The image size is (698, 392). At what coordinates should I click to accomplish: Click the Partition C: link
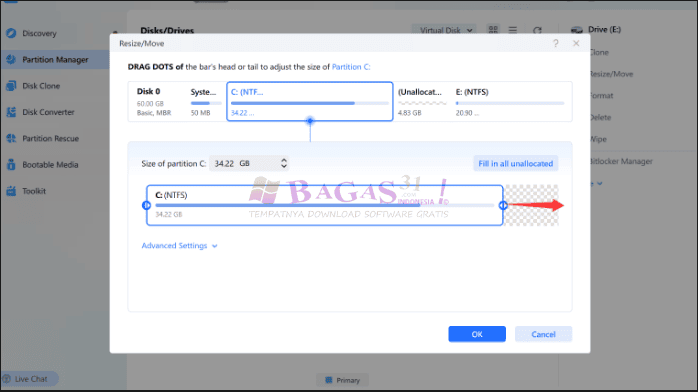pyautogui.click(x=351, y=67)
